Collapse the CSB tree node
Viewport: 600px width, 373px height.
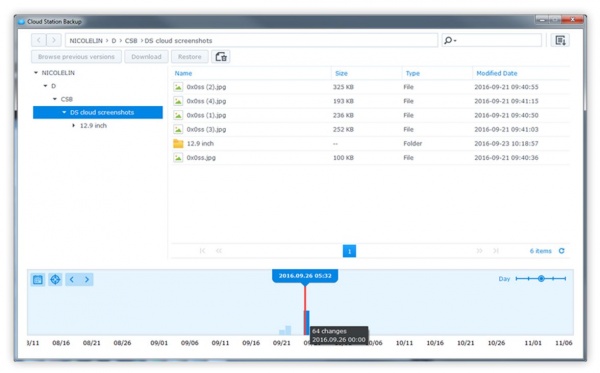55,99
